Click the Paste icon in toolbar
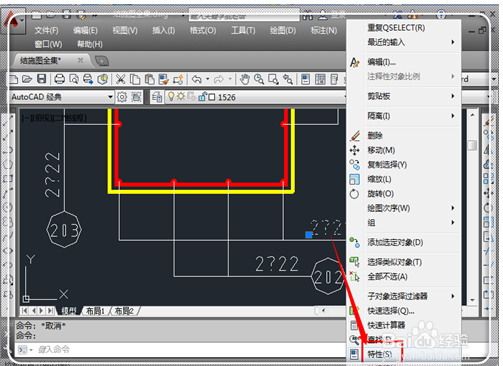 tap(150, 79)
